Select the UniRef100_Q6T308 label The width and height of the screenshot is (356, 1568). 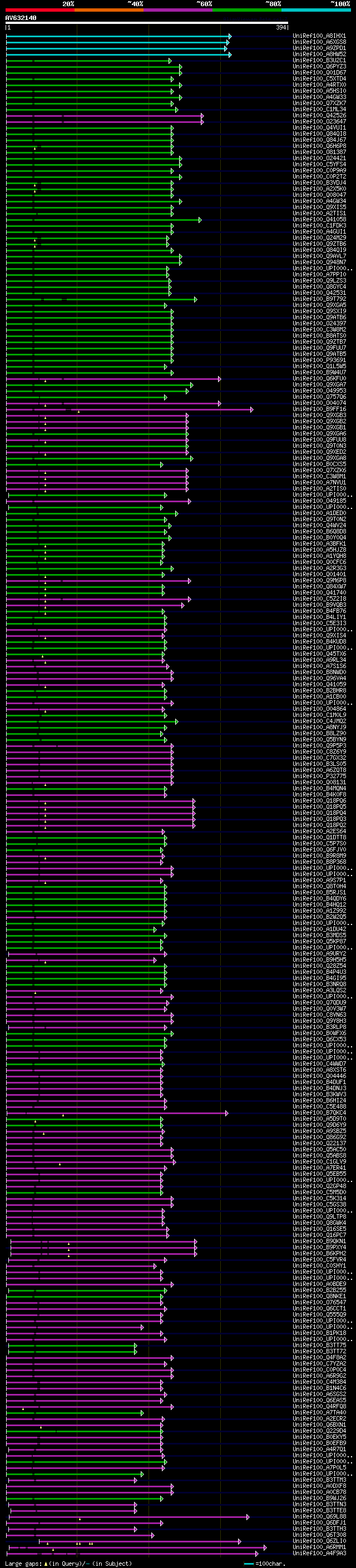click(319, 1535)
